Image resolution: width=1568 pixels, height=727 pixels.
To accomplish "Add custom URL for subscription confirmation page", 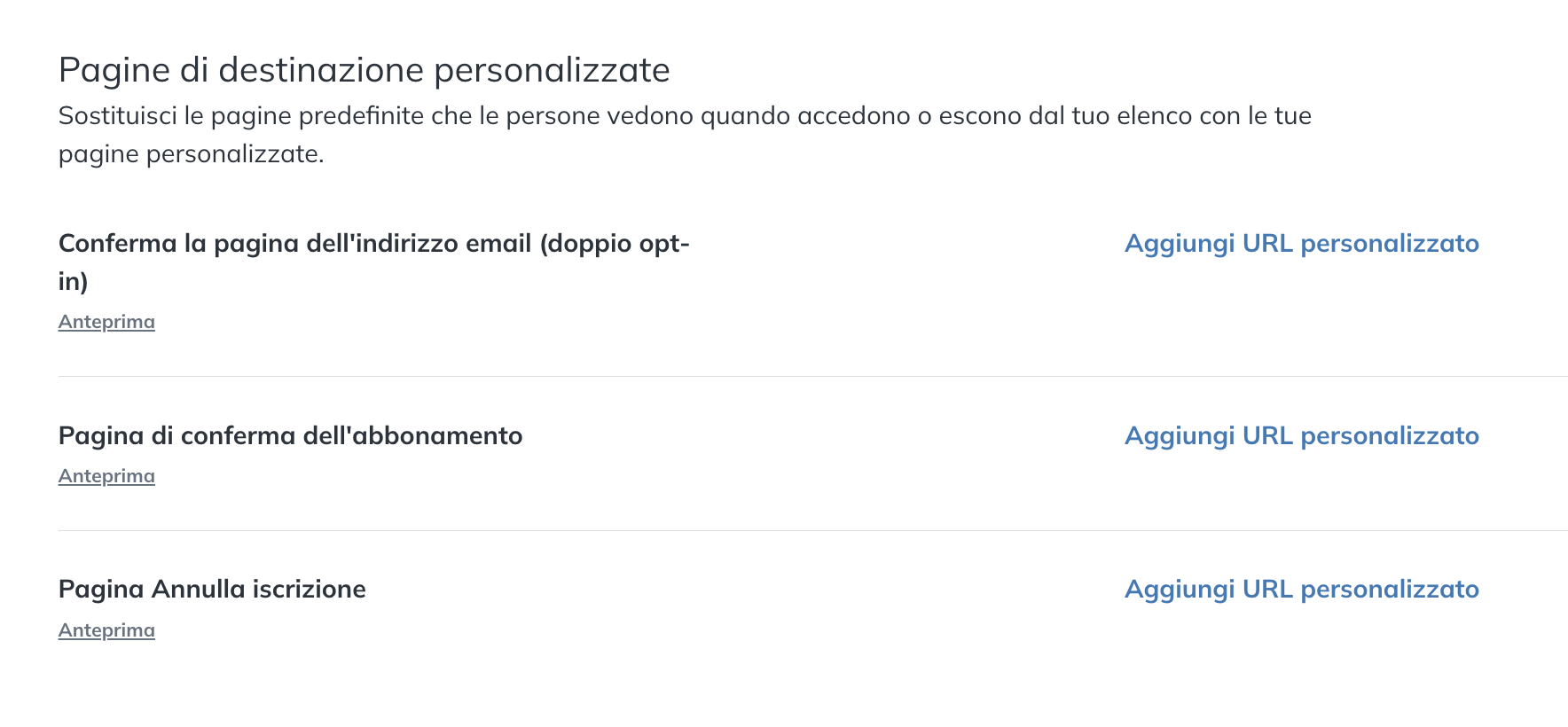I will tap(1301, 436).
